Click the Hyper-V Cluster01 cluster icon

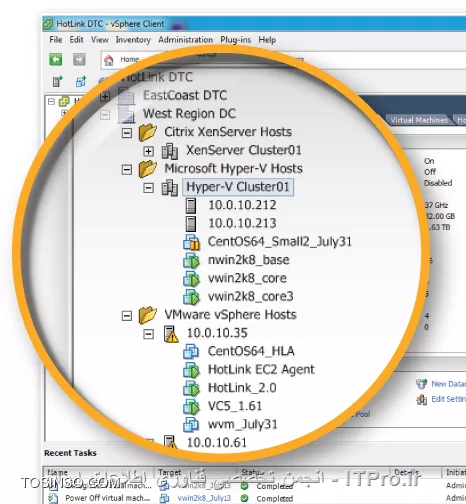pos(170,188)
